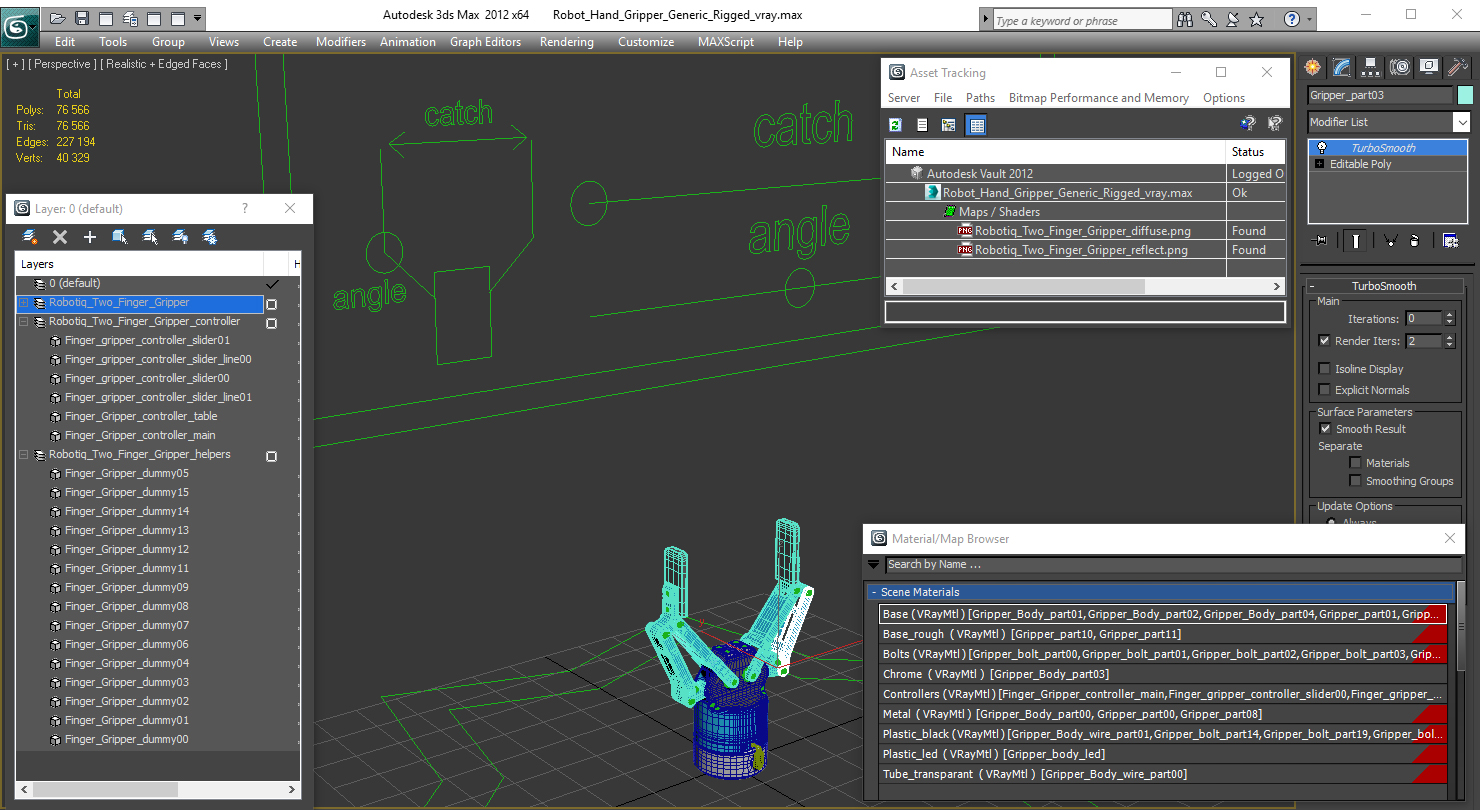
Task: Collapse Robotiq_Two_Finger_Gripper_controller layer
Action: click(x=24, y=322)
